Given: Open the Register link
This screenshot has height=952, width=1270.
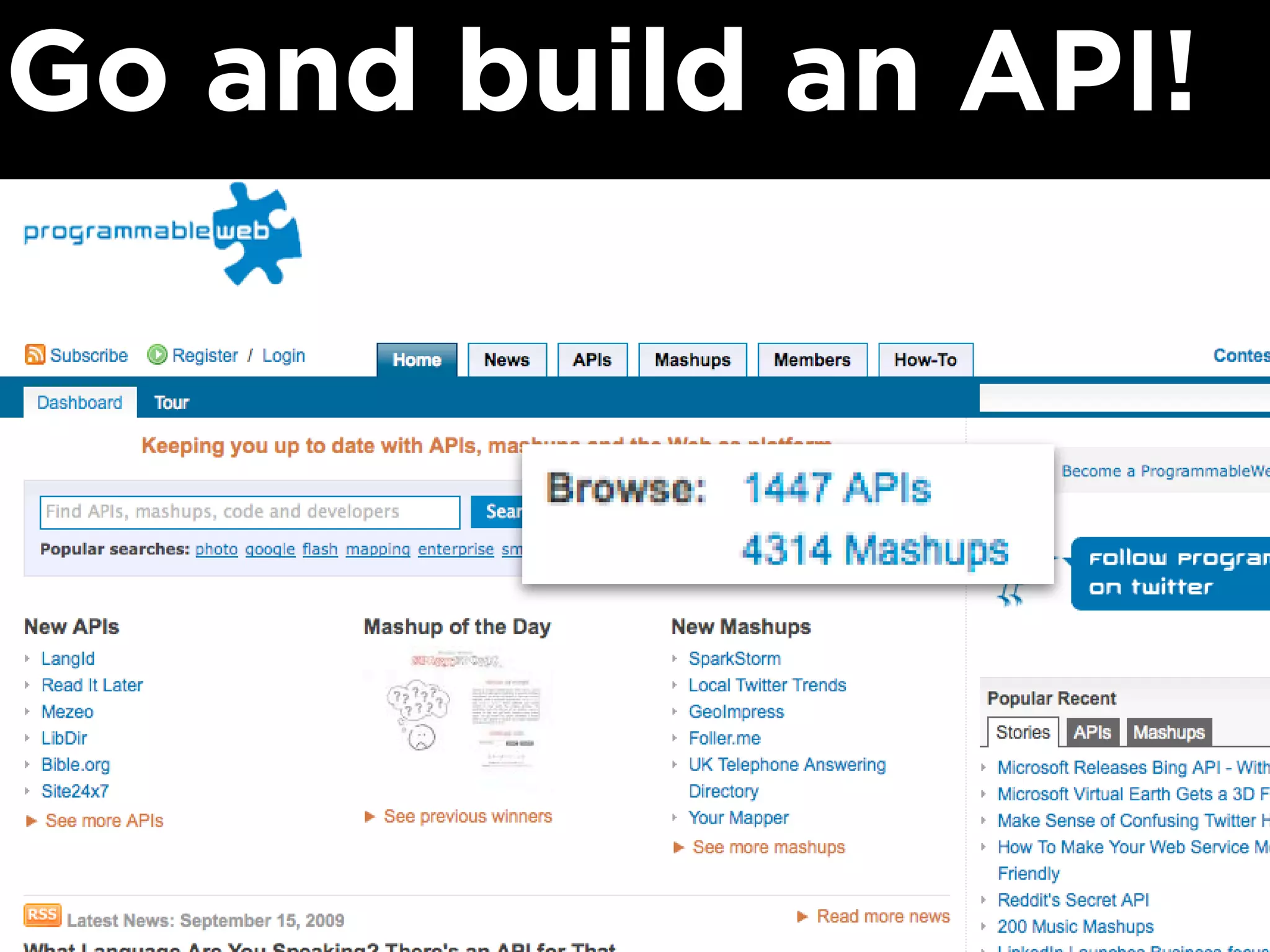Looking at the screenshot, I should tap(205, 355).
